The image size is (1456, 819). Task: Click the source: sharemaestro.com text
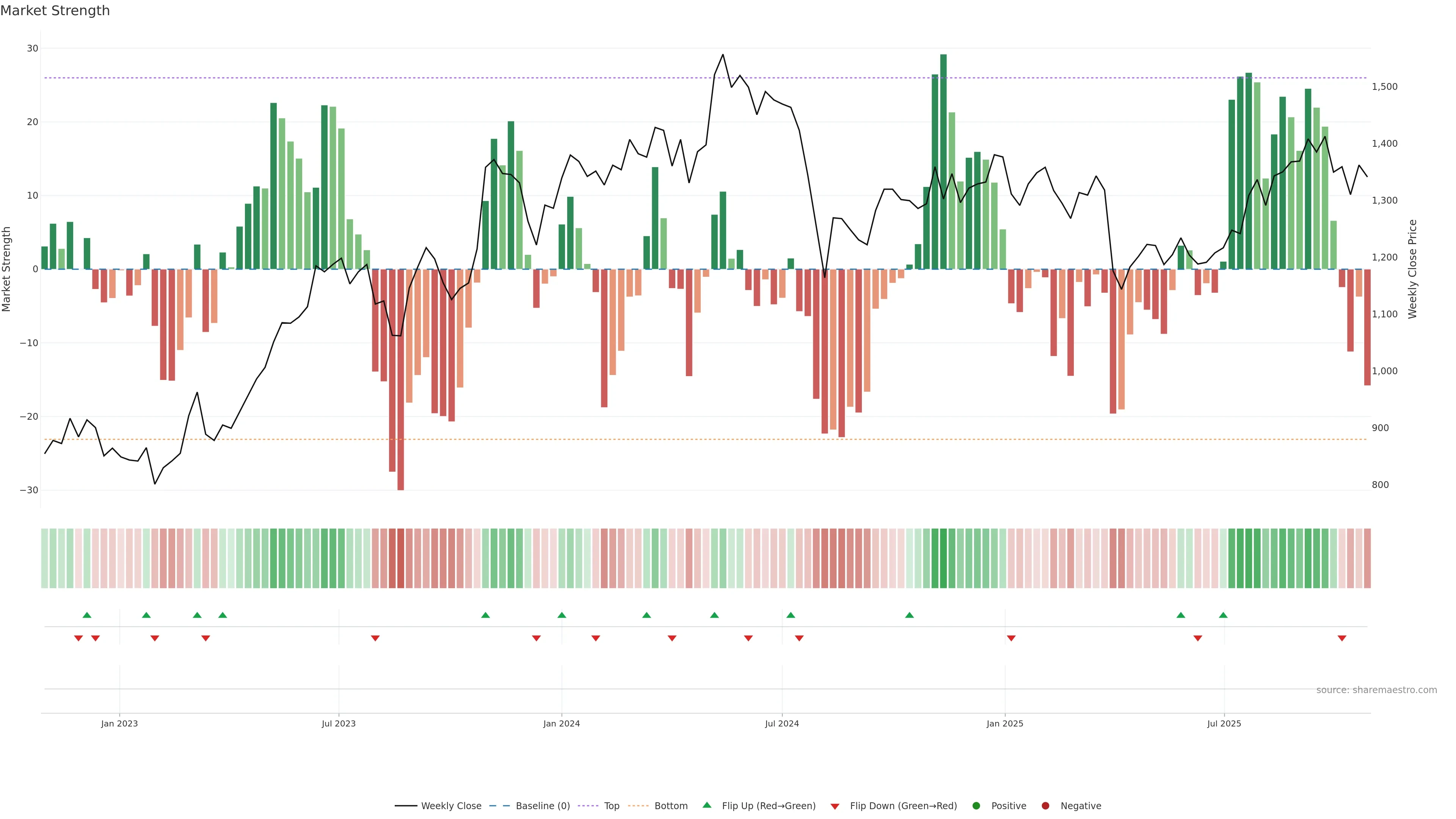[1376, 690]
